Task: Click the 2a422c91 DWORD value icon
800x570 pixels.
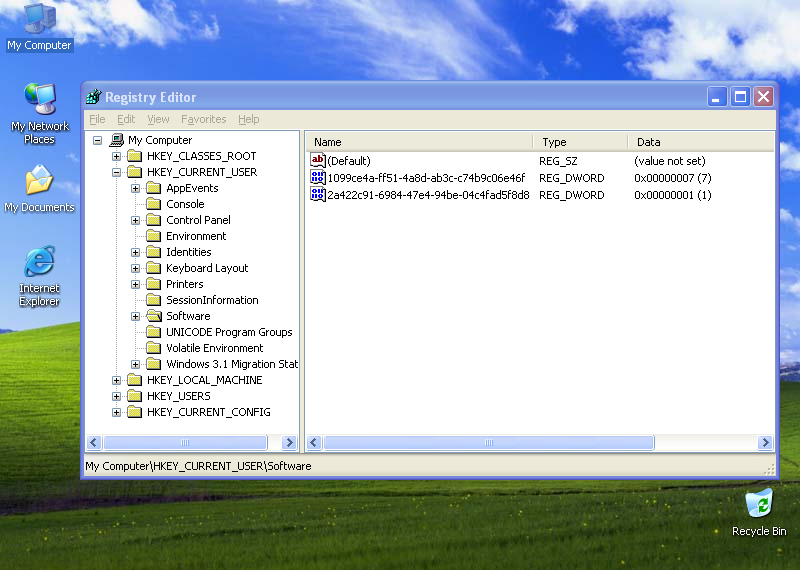Action: coord(317,194)
